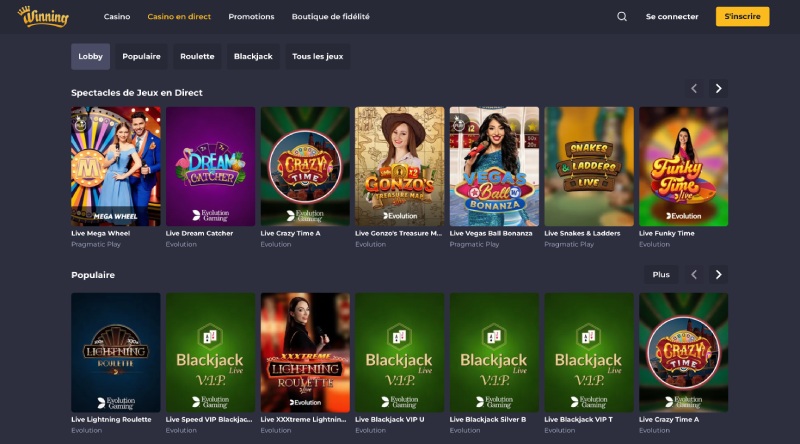This screenshot has height=444, width=800.
Task: Open Live Dream Catcher game thumbnail
Action: pyautogui.click(x=210, y=166)
